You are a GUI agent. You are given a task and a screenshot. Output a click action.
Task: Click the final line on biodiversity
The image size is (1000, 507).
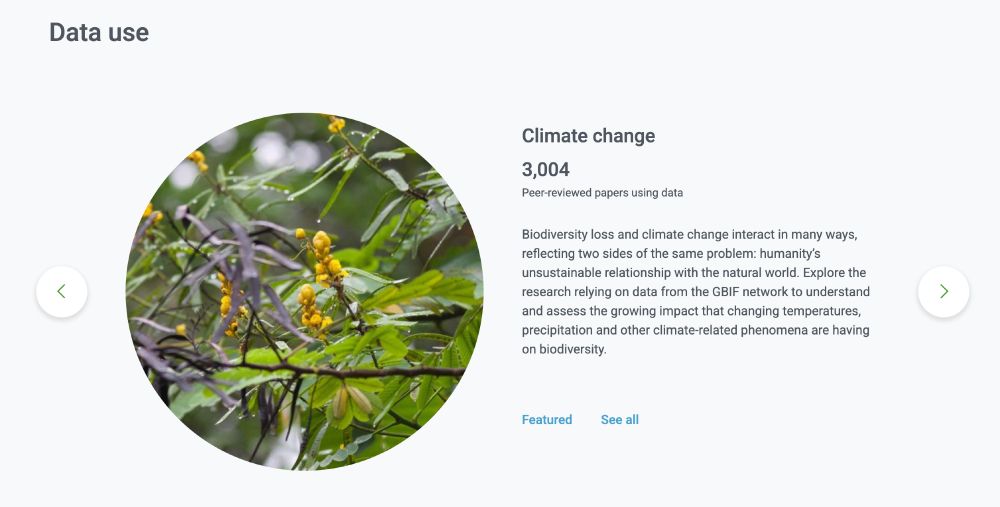click(564, 349)
